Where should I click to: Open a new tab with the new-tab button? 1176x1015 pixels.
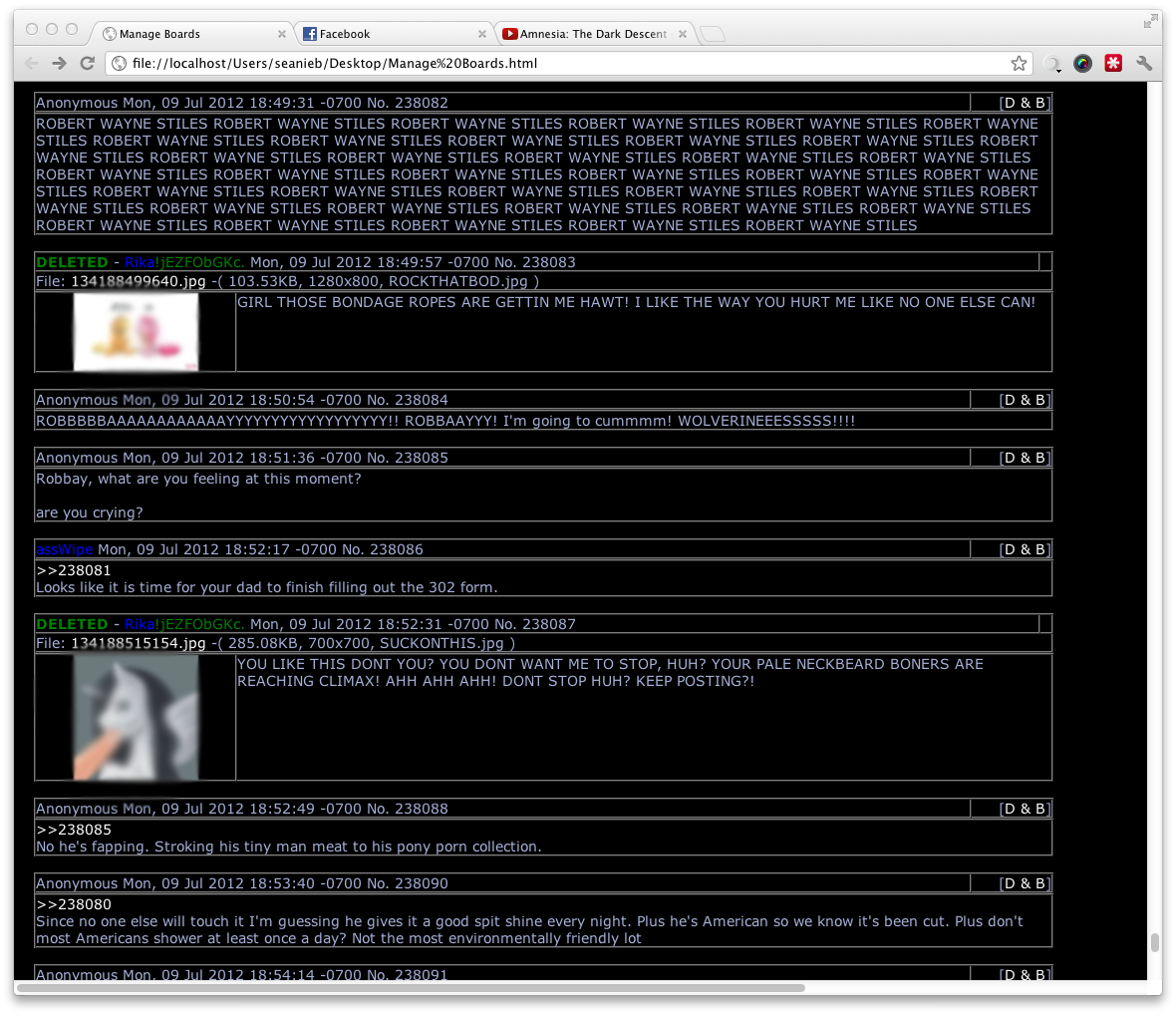click(x=712, y=34)
